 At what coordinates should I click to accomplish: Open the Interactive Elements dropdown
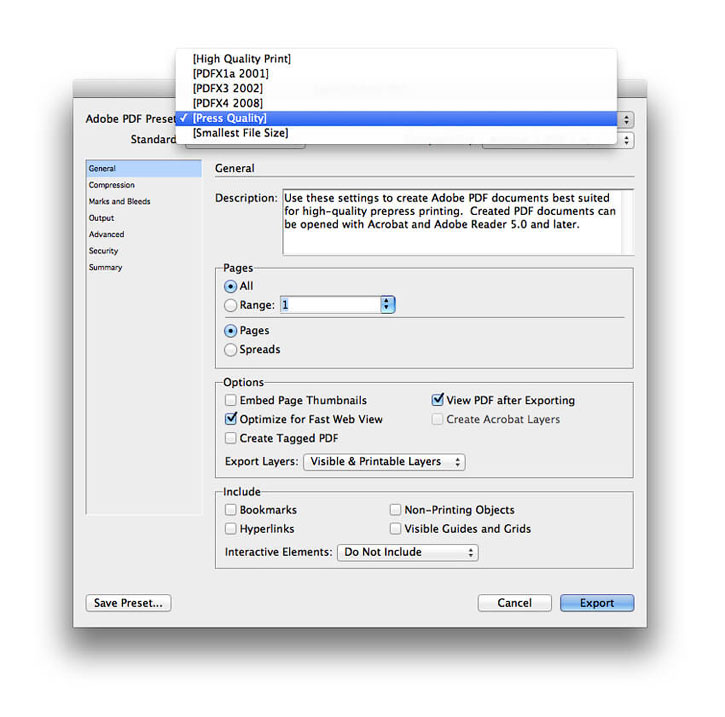point(408,552)
